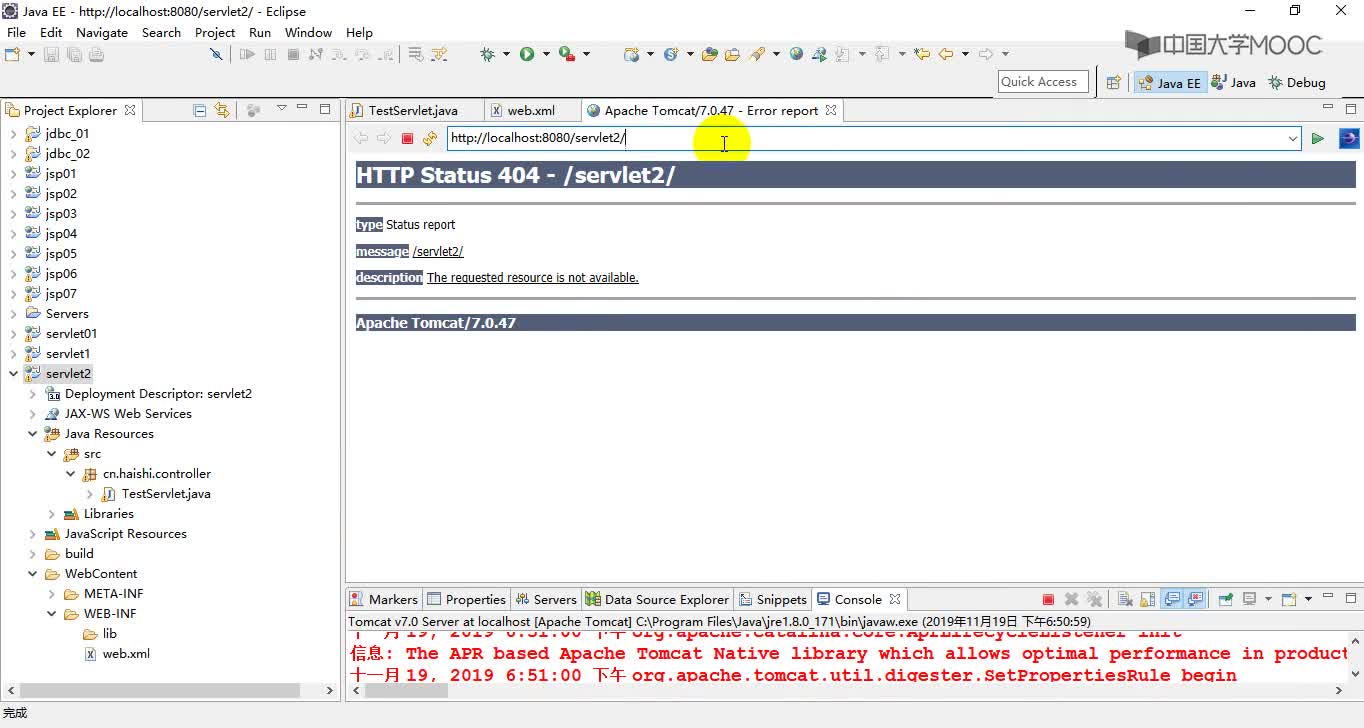Toggle Link with Editor in Project Explorer
This screenshot has width=1364, height=728.
[x=221, y=110]
